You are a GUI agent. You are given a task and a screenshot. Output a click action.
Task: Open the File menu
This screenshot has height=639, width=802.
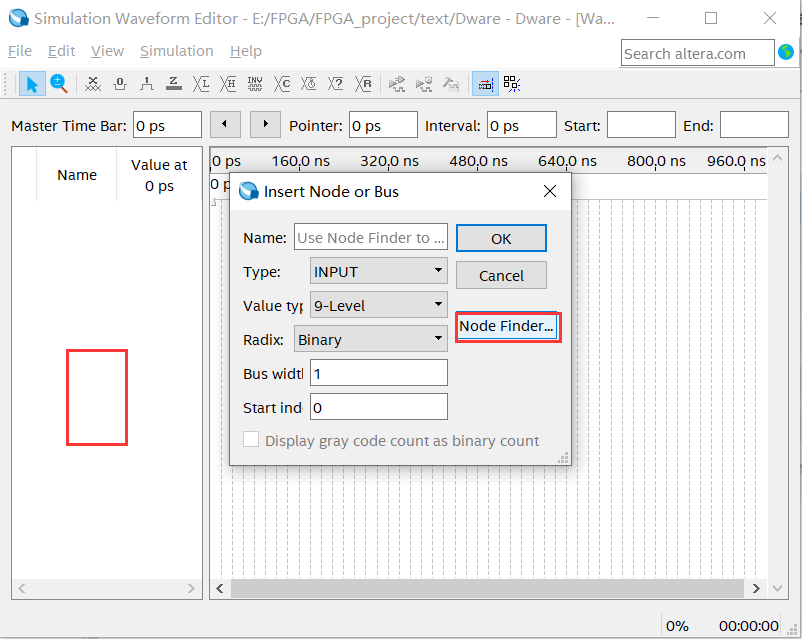(x=20, y=51)
